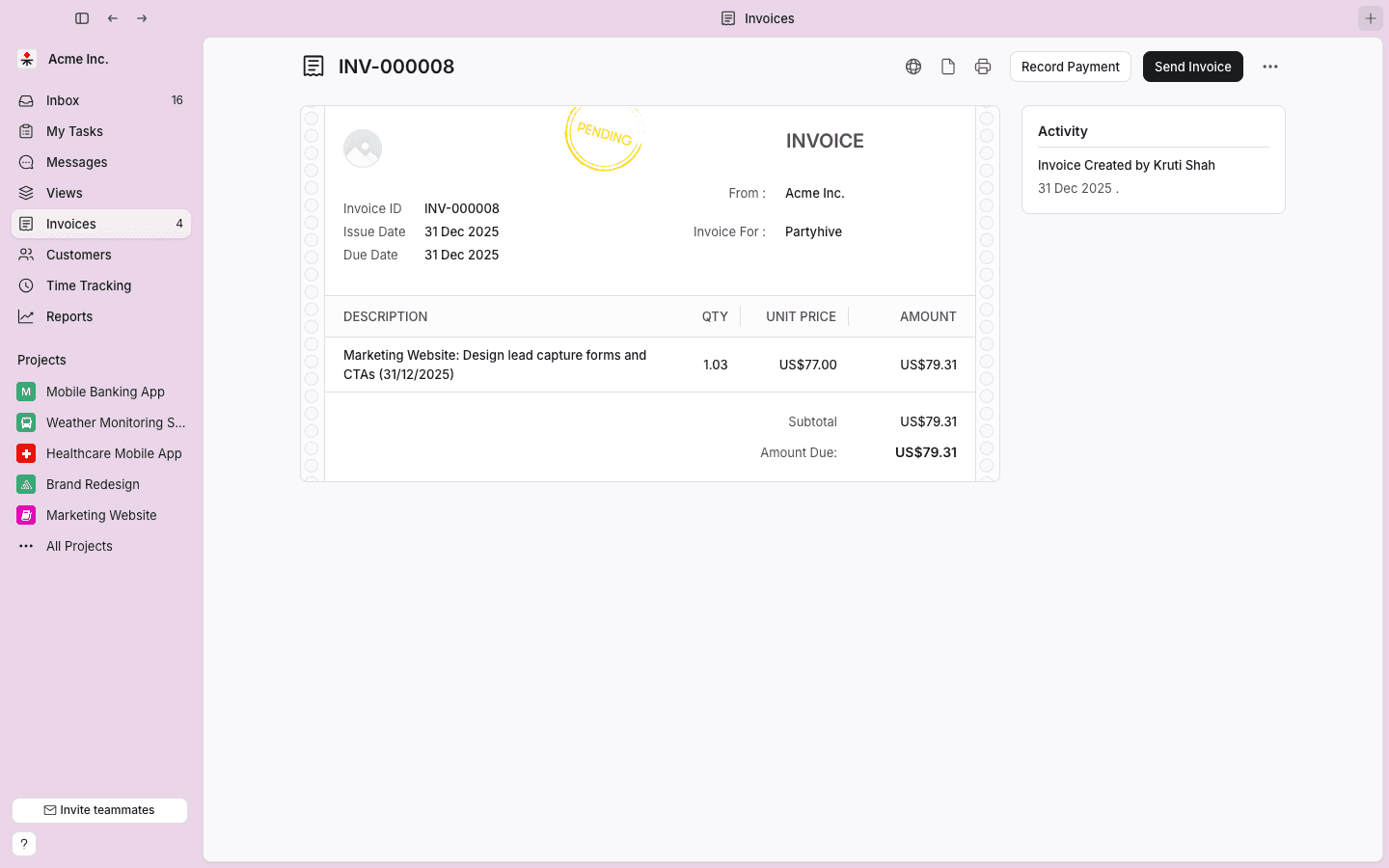
Task: Click the My Tasks clipboard icon
Action: [26, 131]
